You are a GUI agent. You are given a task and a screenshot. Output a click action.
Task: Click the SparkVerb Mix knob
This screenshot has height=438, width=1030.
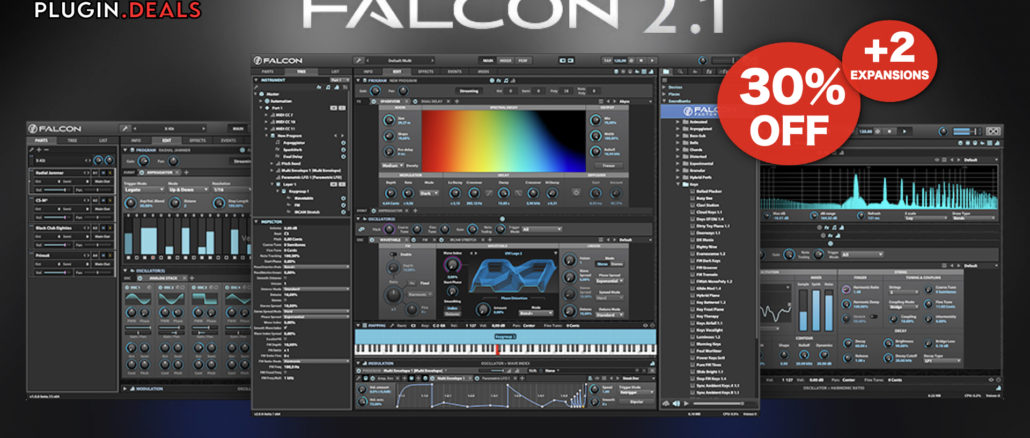pyautogui.click(x=594, y=121)
